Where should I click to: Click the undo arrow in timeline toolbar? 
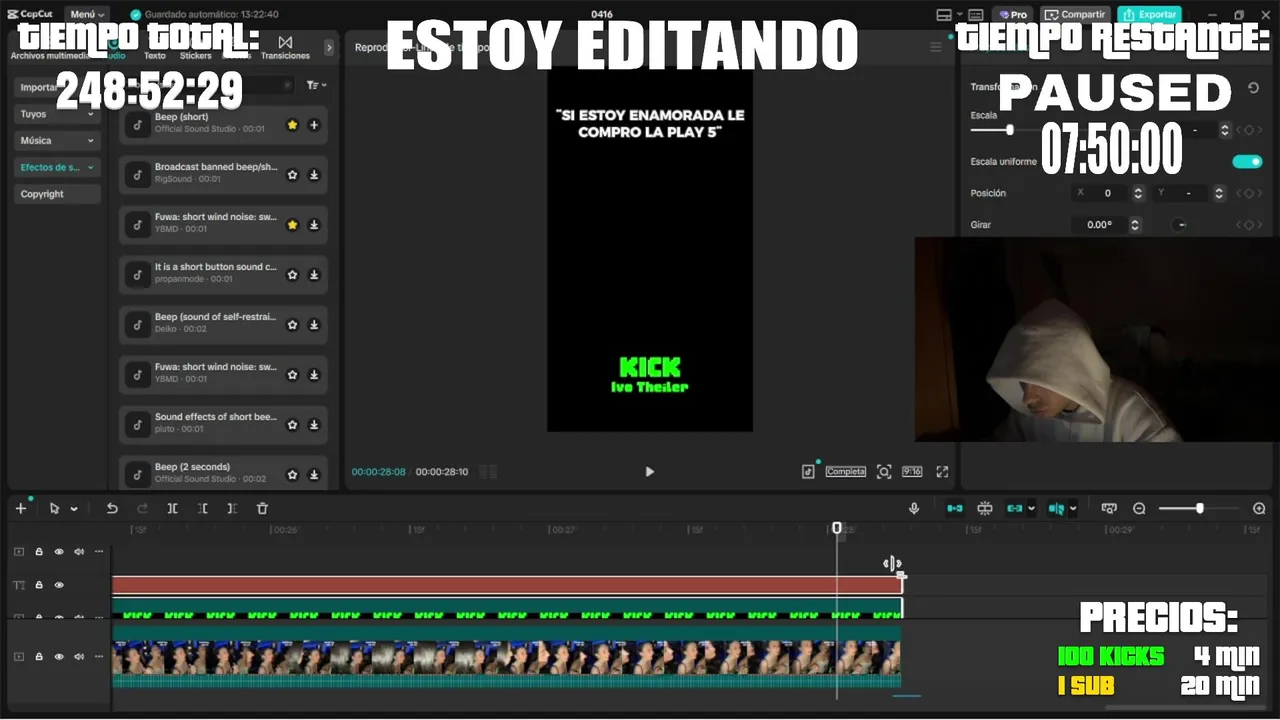pyautogui.click(x=112, y=508)
